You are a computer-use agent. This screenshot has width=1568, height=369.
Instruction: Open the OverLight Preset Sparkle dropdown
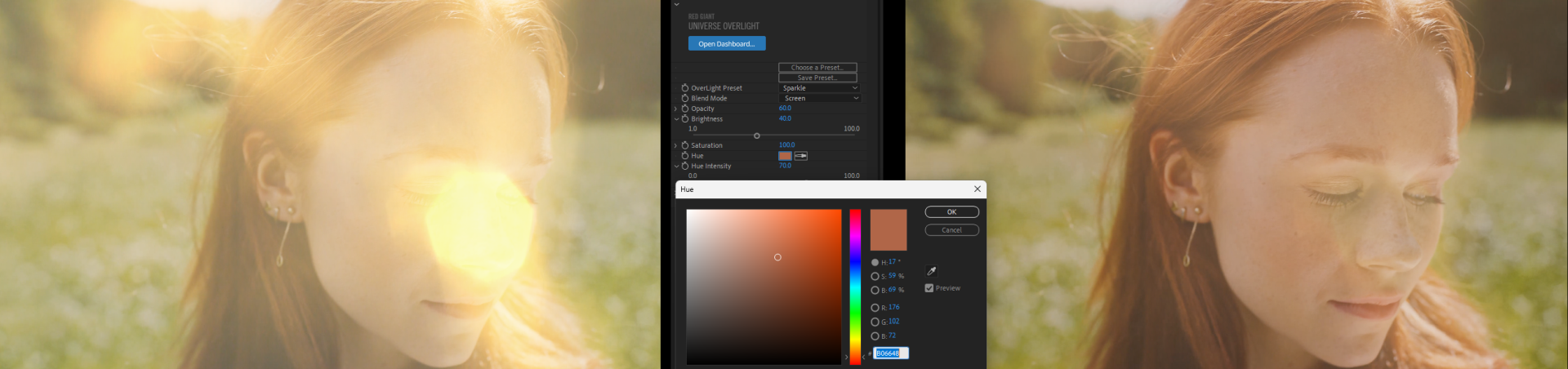click(819, 87)
